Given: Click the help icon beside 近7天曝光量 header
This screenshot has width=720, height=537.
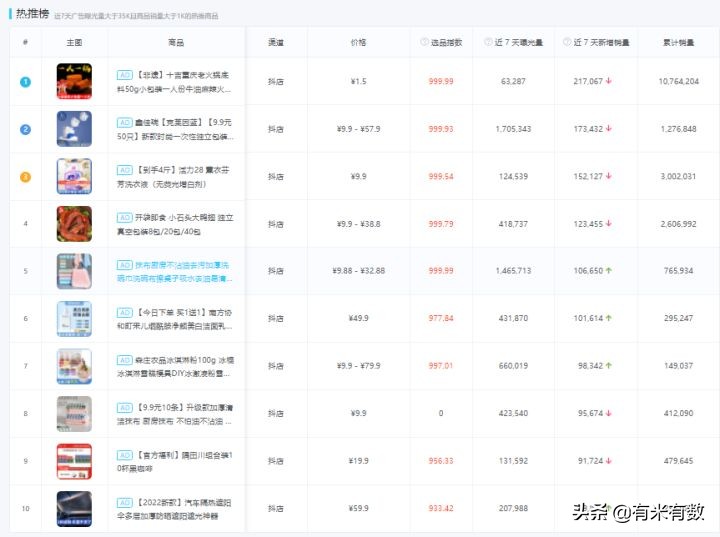Looking at the screenshot, I should point(488,42).
